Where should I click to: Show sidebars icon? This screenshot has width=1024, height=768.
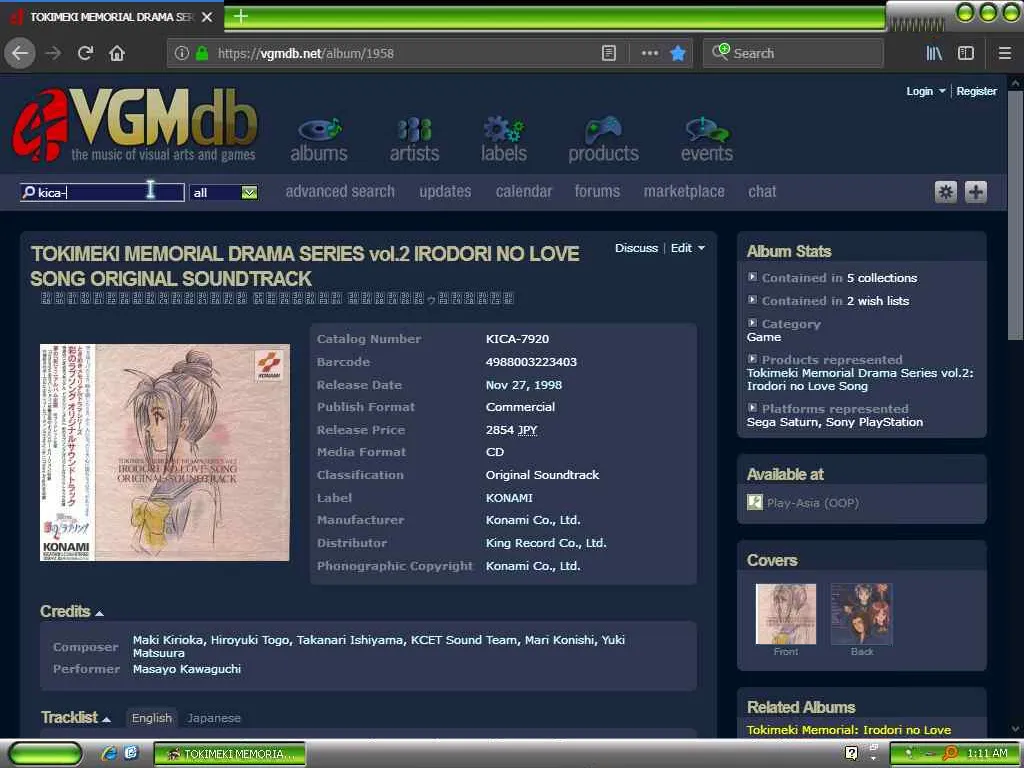click(966, 54)
